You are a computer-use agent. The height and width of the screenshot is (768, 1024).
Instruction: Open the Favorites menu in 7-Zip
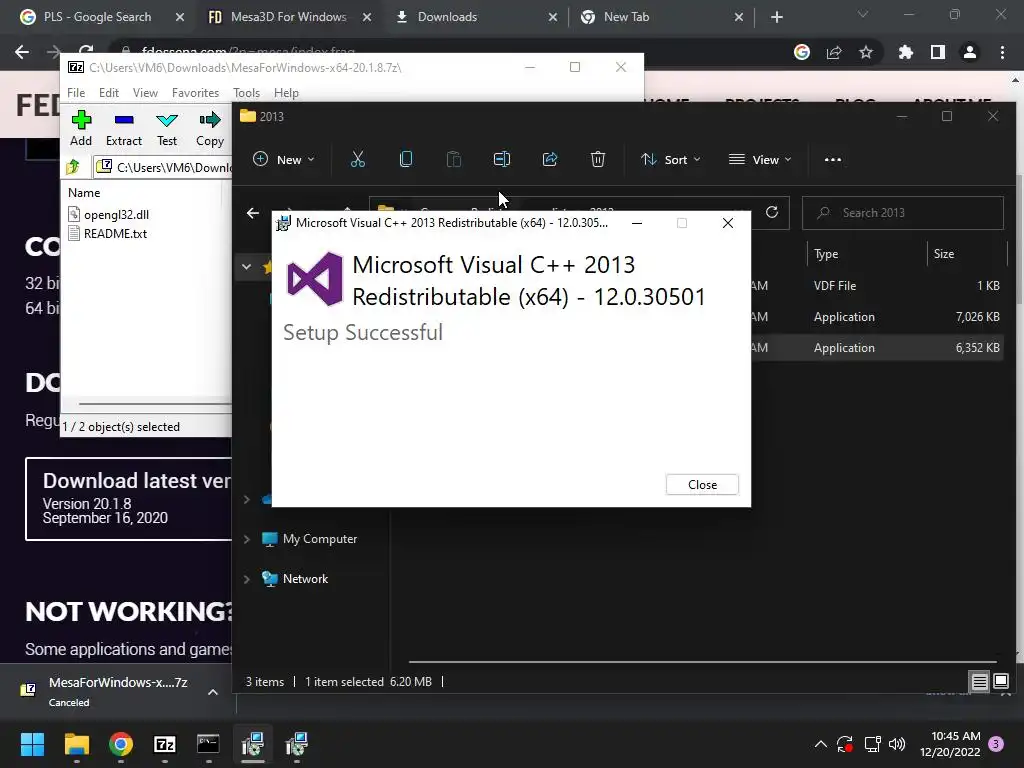point(195,93)
